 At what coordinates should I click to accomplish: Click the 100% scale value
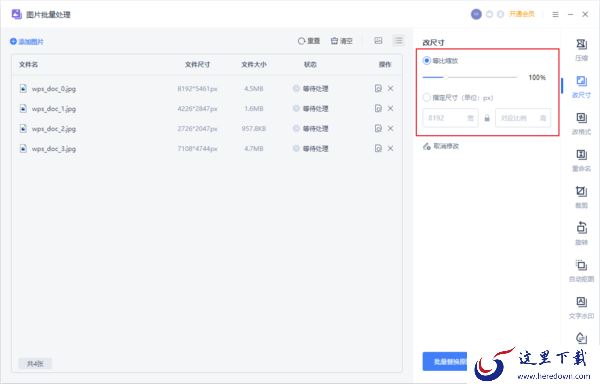point(537,77)
